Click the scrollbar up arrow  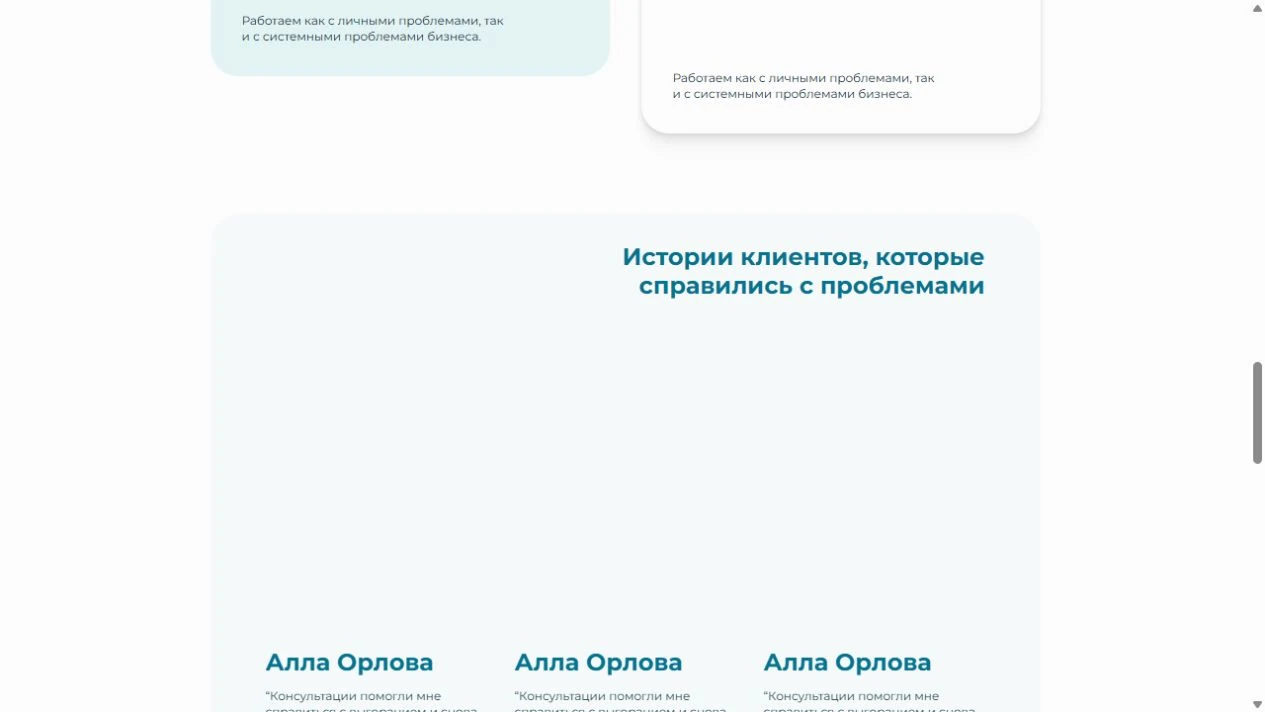pos(1257,7)
